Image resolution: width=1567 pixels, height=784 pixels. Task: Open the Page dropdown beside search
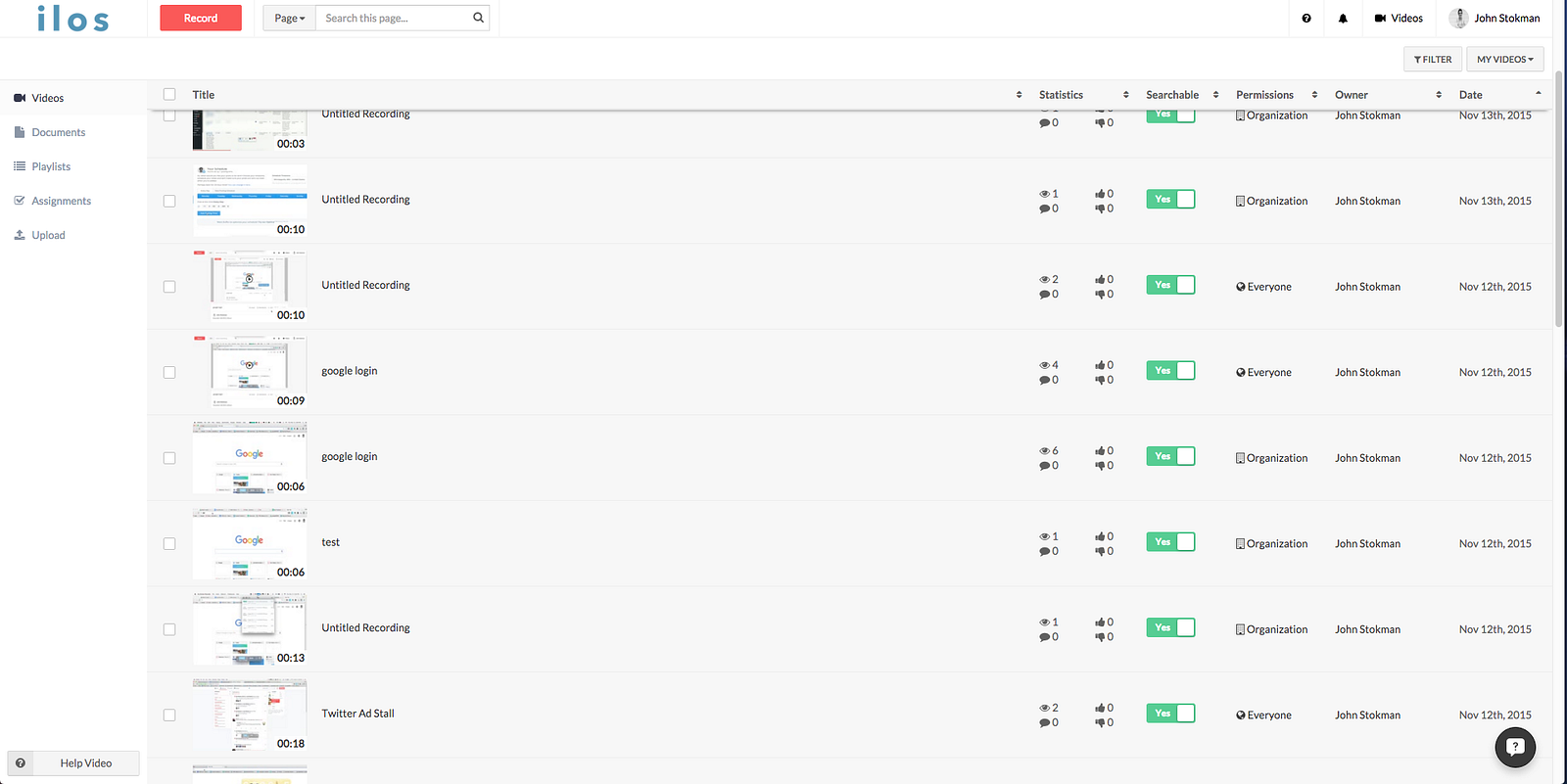[x=289, y=18]
